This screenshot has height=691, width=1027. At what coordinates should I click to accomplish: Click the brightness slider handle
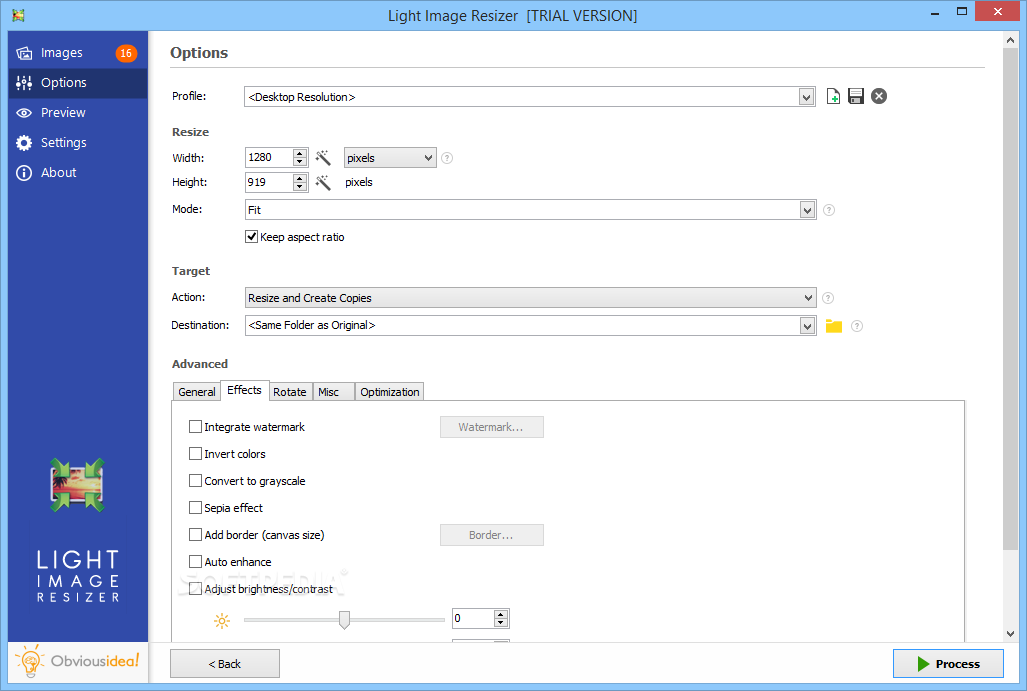tap(345, 620)
